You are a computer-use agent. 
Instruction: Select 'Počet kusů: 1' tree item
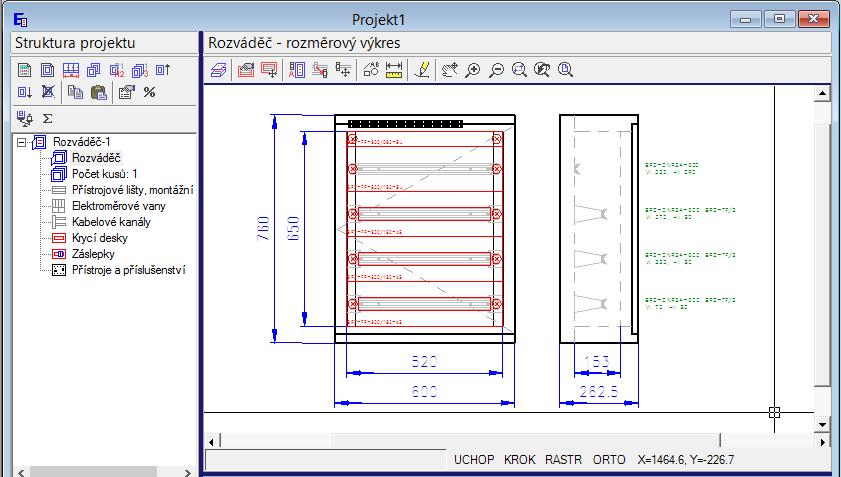click(x=105, y=174)
